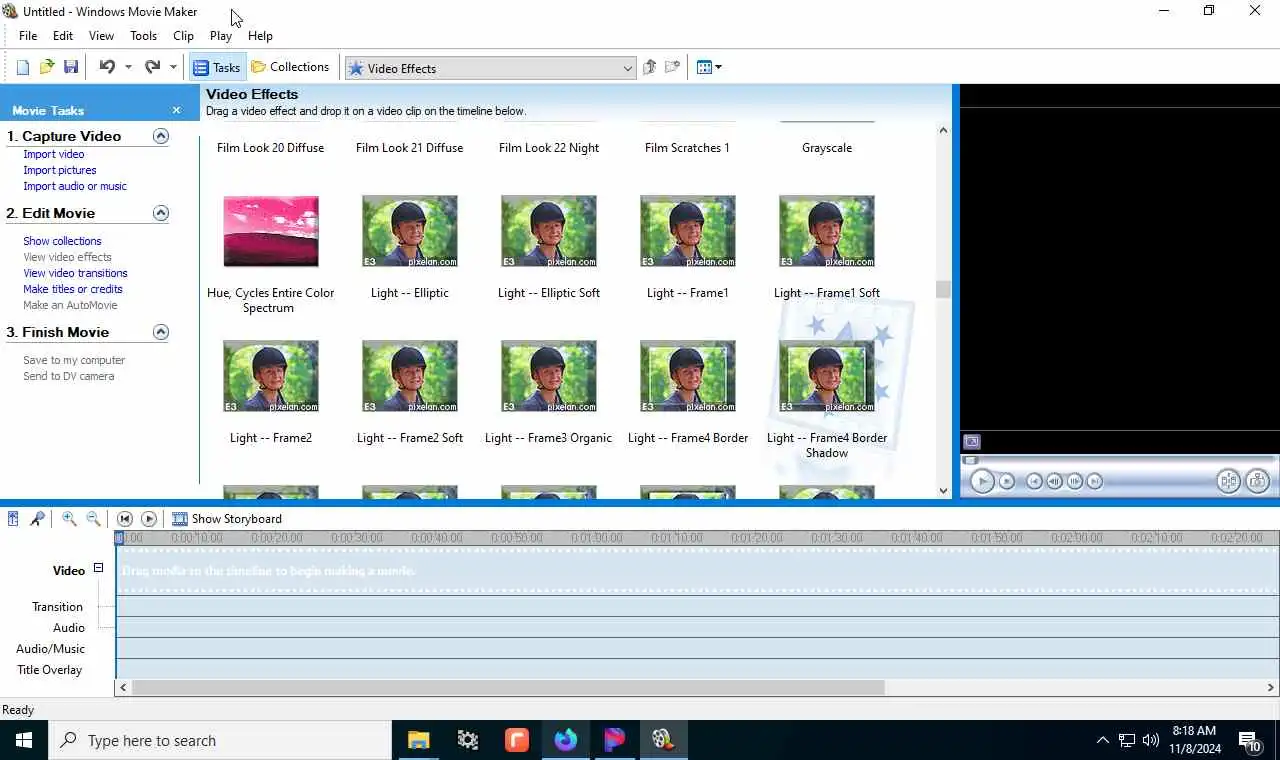Click the New Collection Folder icon

(673, 67)
